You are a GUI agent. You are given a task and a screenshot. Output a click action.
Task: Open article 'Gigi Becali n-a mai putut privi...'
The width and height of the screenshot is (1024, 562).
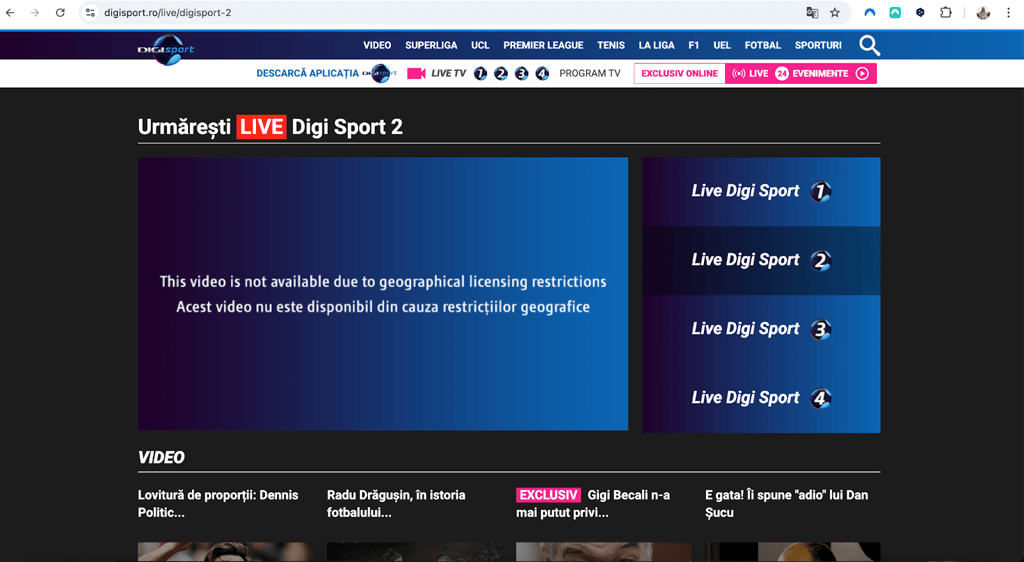[x=593, y=504]
